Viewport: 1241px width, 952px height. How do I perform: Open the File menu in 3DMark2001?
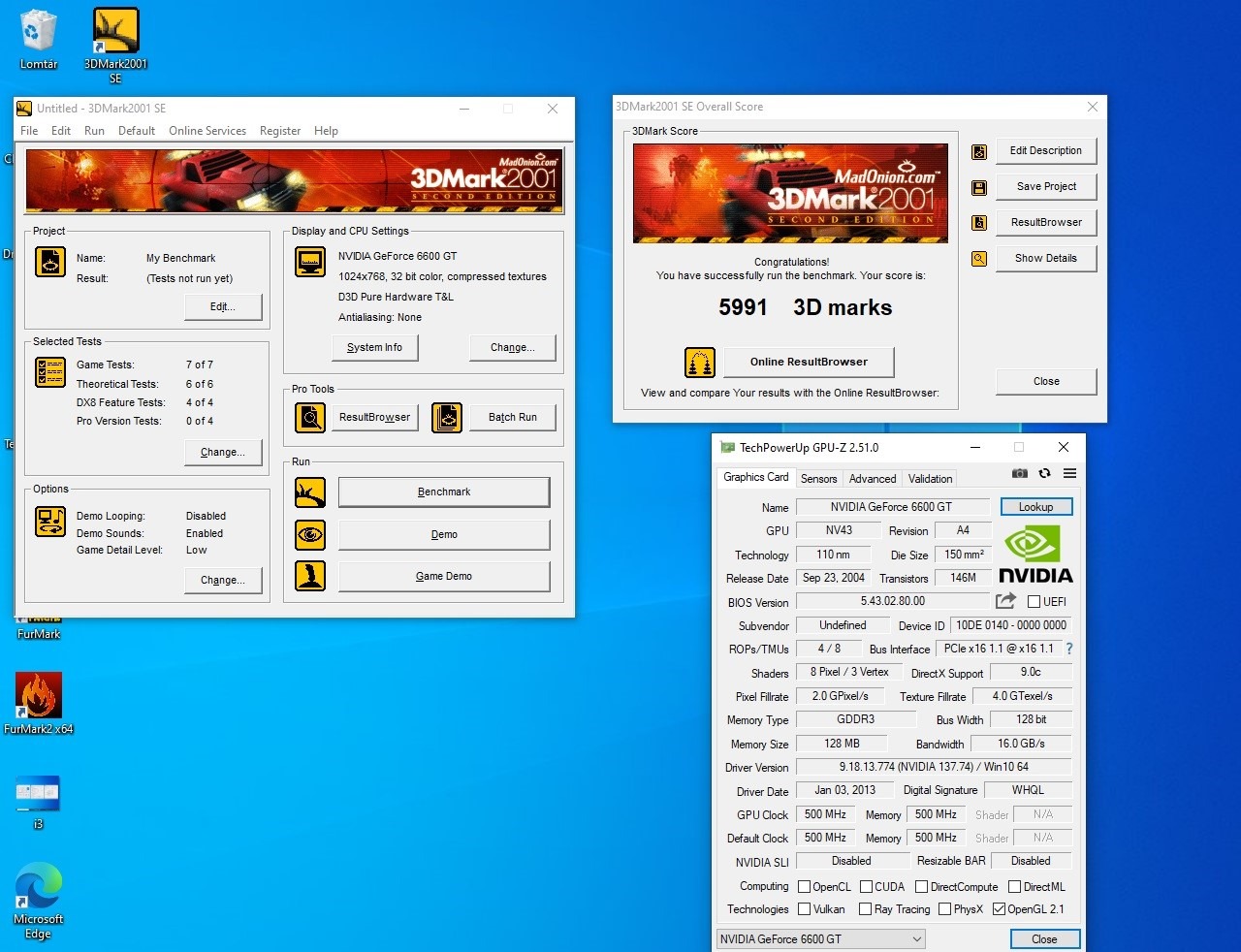click(x=29, y=131)
